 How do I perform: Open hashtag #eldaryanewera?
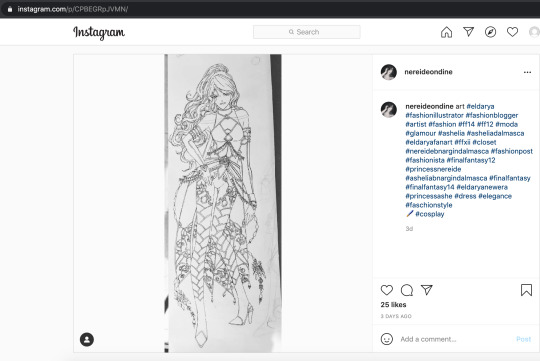tap(482, 187)
